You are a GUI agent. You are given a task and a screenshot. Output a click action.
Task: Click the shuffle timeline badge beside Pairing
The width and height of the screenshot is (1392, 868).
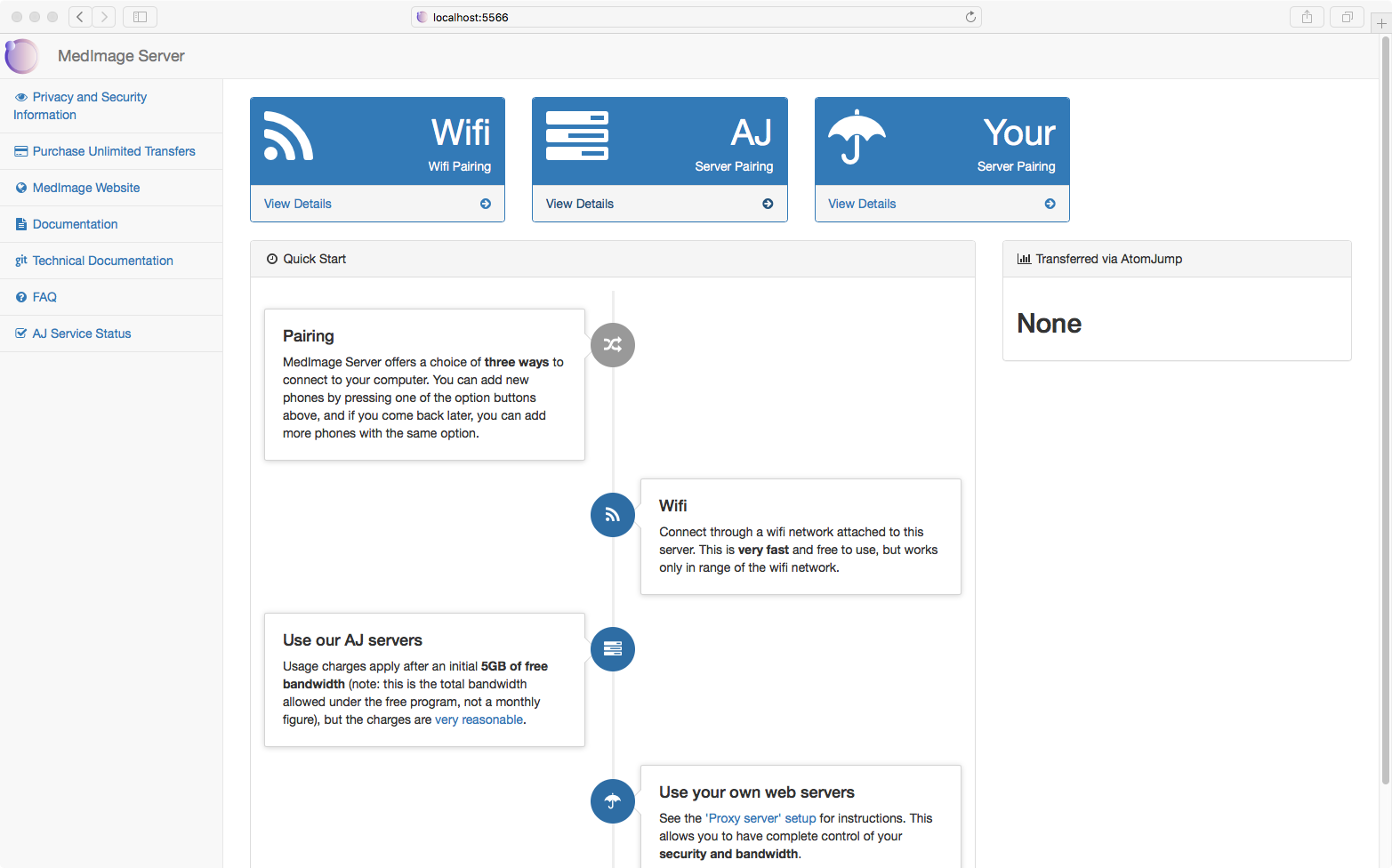(613, 345)
